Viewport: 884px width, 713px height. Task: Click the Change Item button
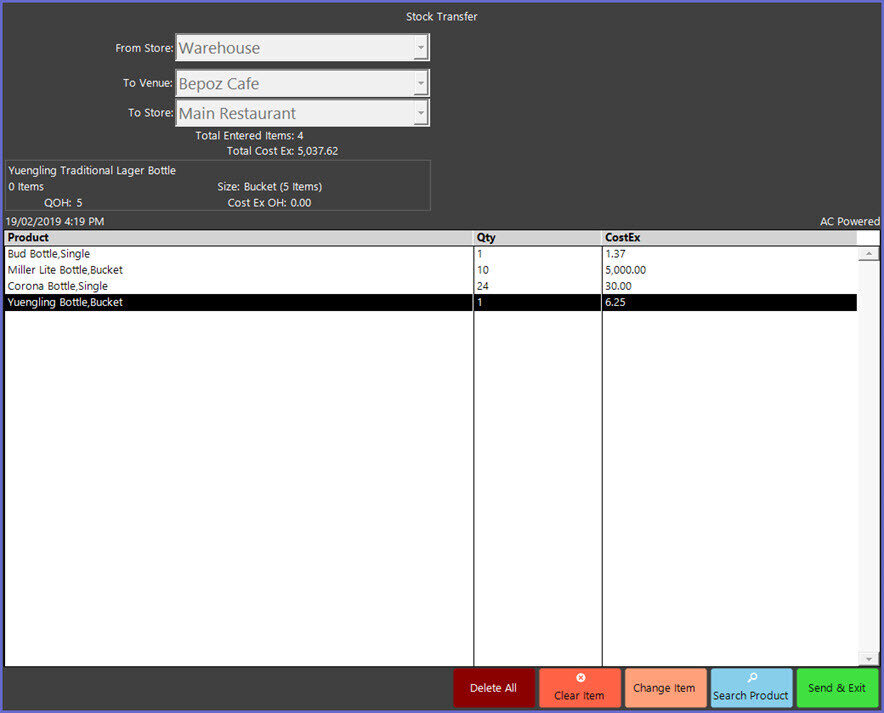click(665, 688)
